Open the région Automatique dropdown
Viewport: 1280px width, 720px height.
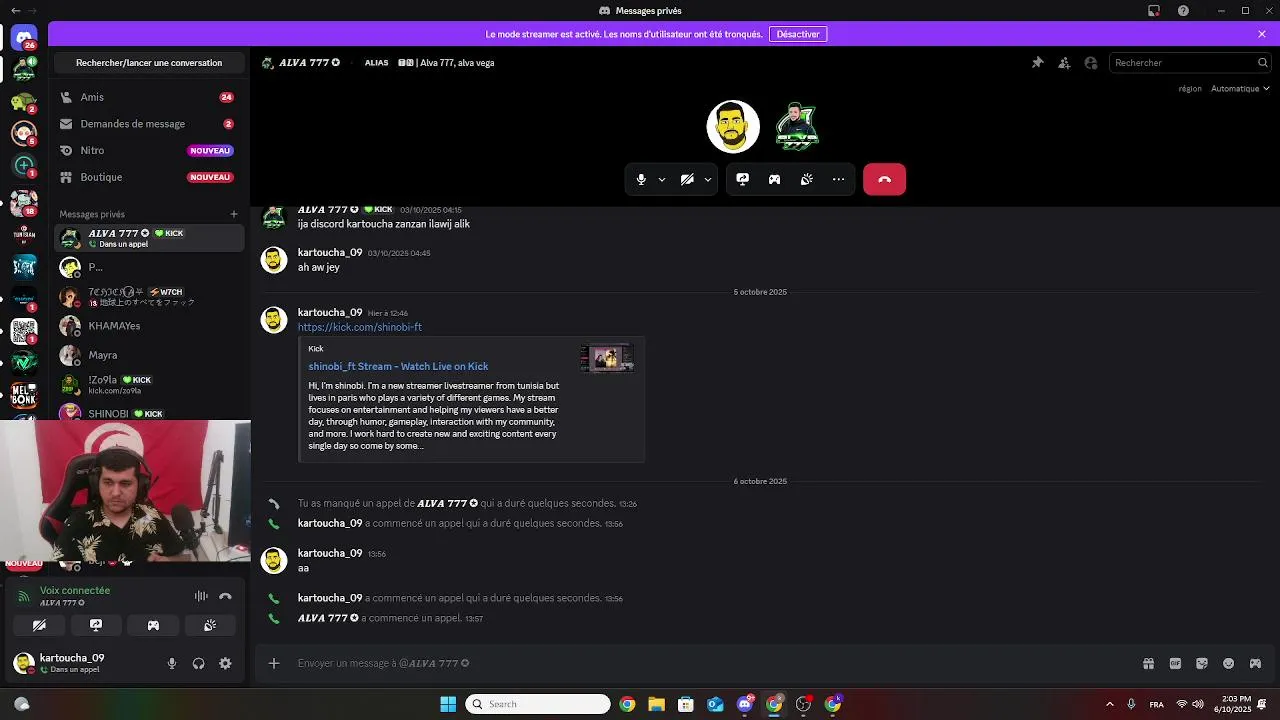coord(1240,88)
